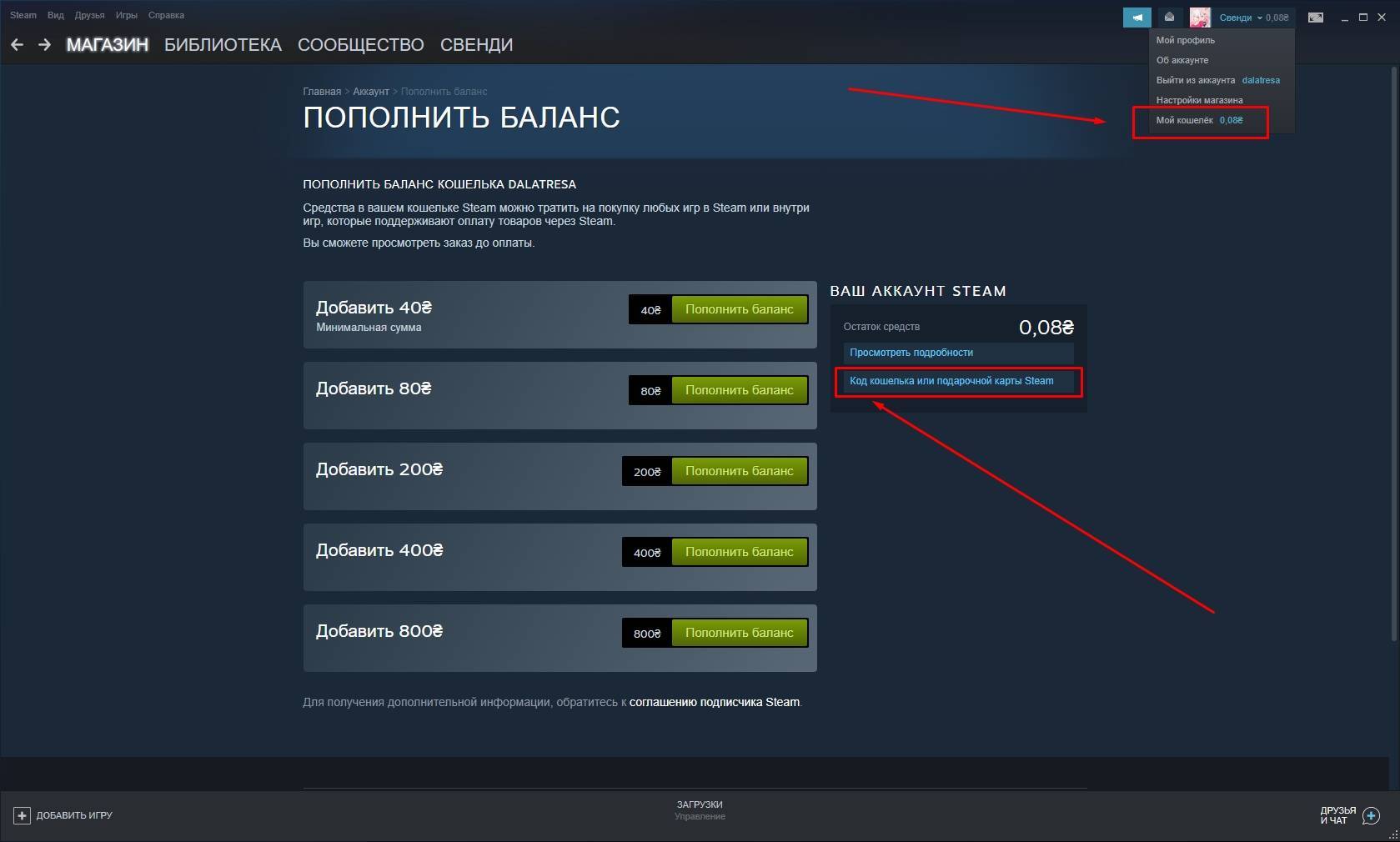Screen dimensions: 1400x842
Task: Click Просмотреть подробности link
Action: (911, 353)
